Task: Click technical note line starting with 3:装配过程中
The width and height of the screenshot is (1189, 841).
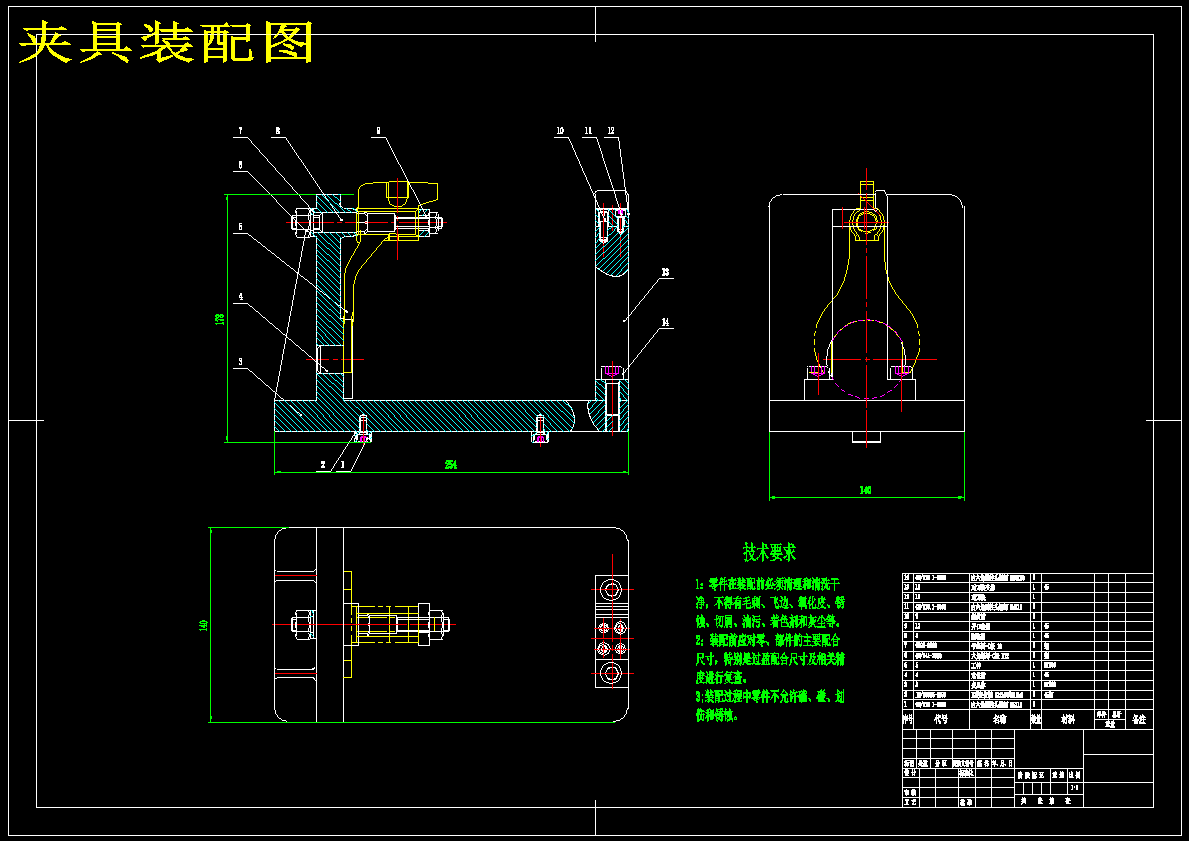Action: click(x=770, y=696)
